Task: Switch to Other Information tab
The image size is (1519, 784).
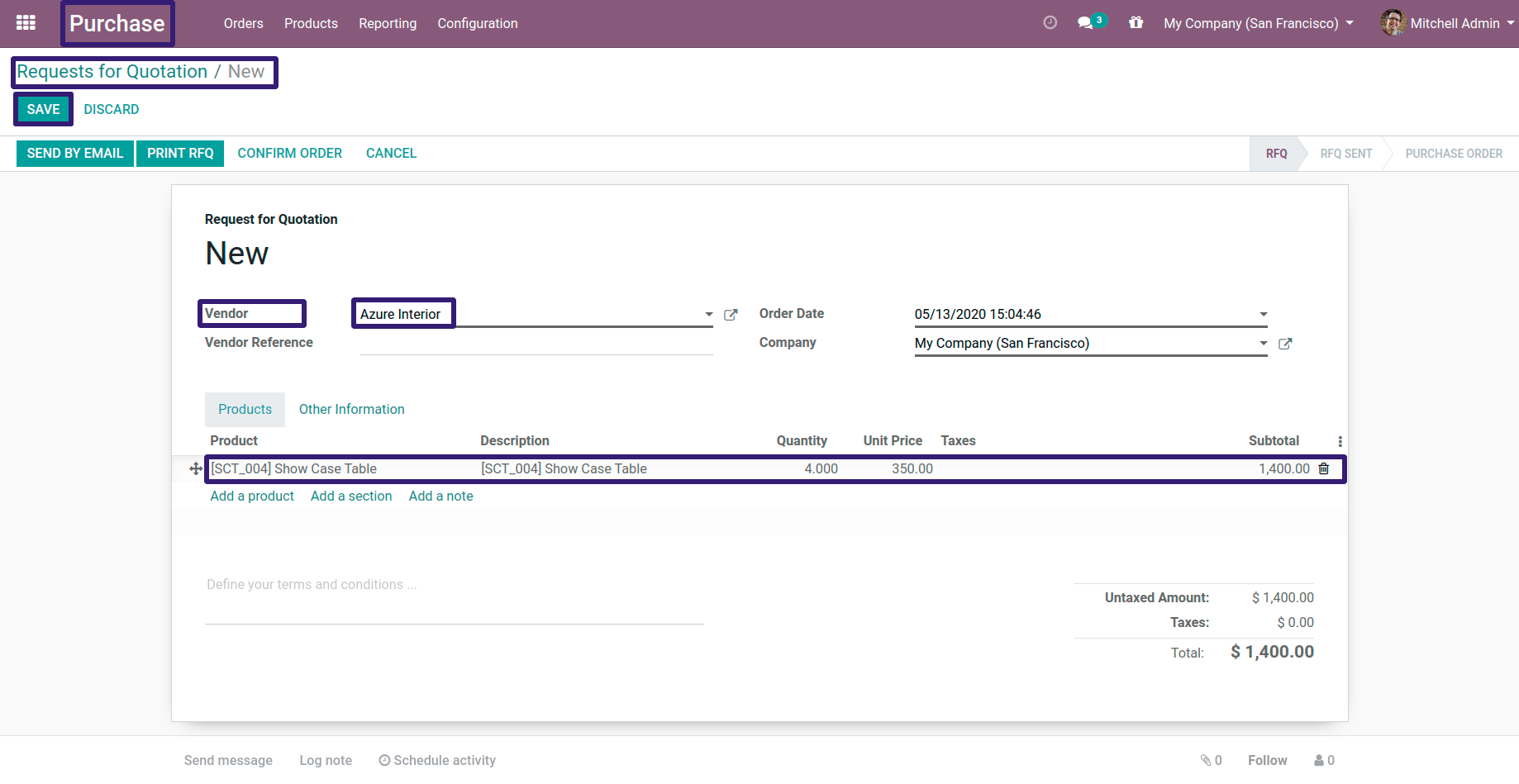Action: 352,410
